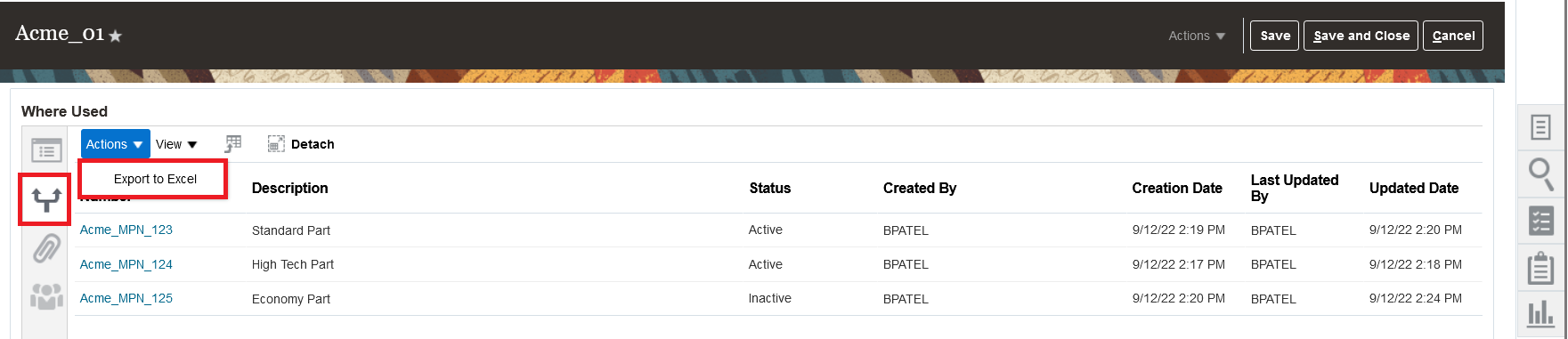The width and height of the screenshot is (1568, 339).
Task: Choose Export to Excel menu item
Action: (x=155, y=179)
